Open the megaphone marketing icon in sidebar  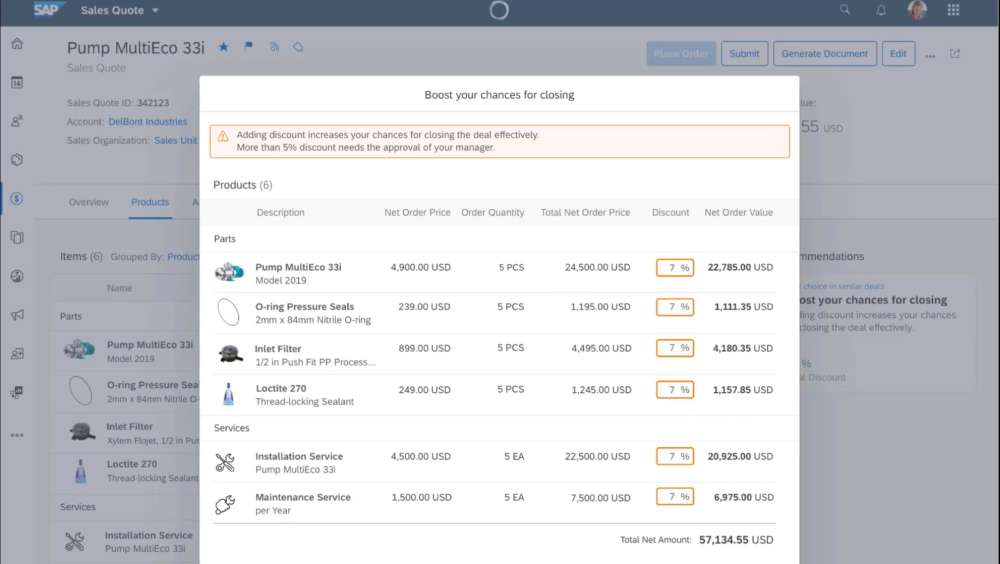[x=17, y=315]
